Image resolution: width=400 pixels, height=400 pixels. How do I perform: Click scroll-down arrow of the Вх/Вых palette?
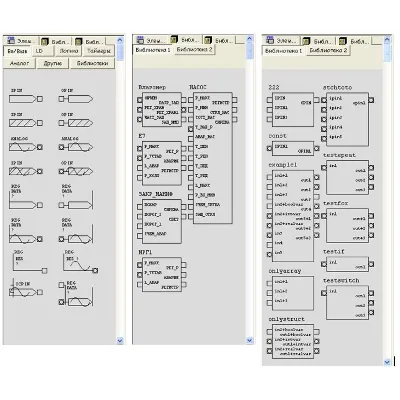point(120,341)
